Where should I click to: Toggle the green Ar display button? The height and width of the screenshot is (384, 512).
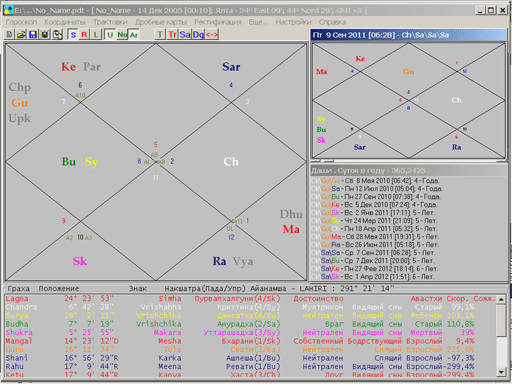click(134, 34)
